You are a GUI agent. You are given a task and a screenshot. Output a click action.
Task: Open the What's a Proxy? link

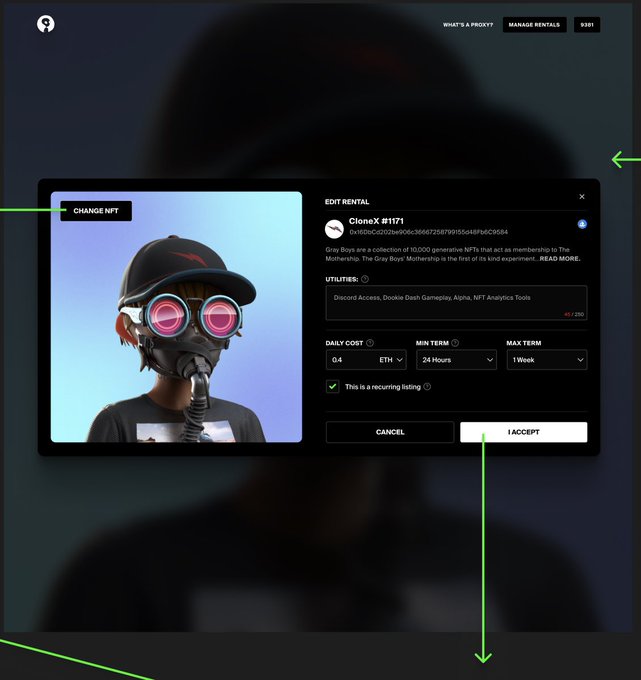pyautogui.click(x=468, y=25)
